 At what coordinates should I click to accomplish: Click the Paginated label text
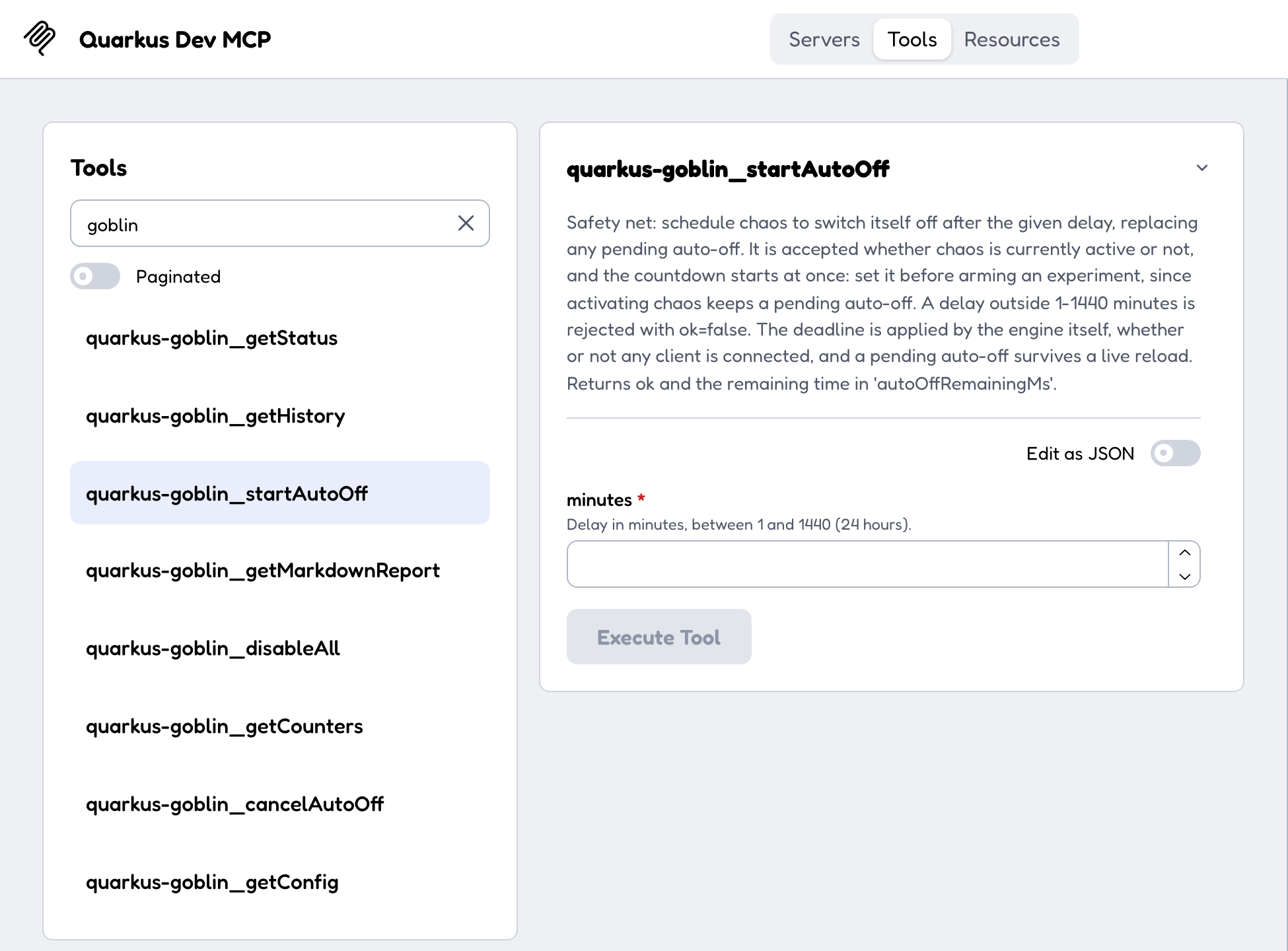tap(178, 277)
